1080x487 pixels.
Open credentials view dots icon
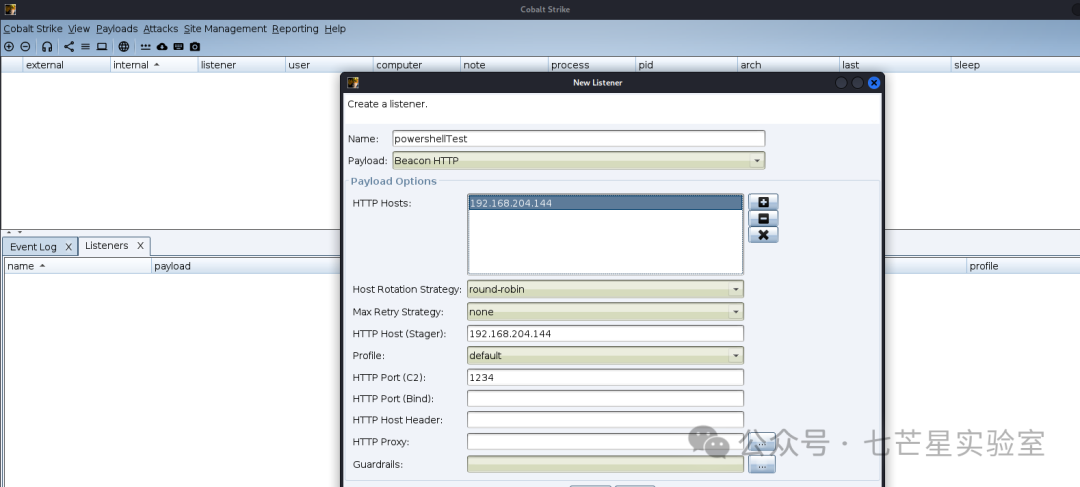click(x=145, y=47)
